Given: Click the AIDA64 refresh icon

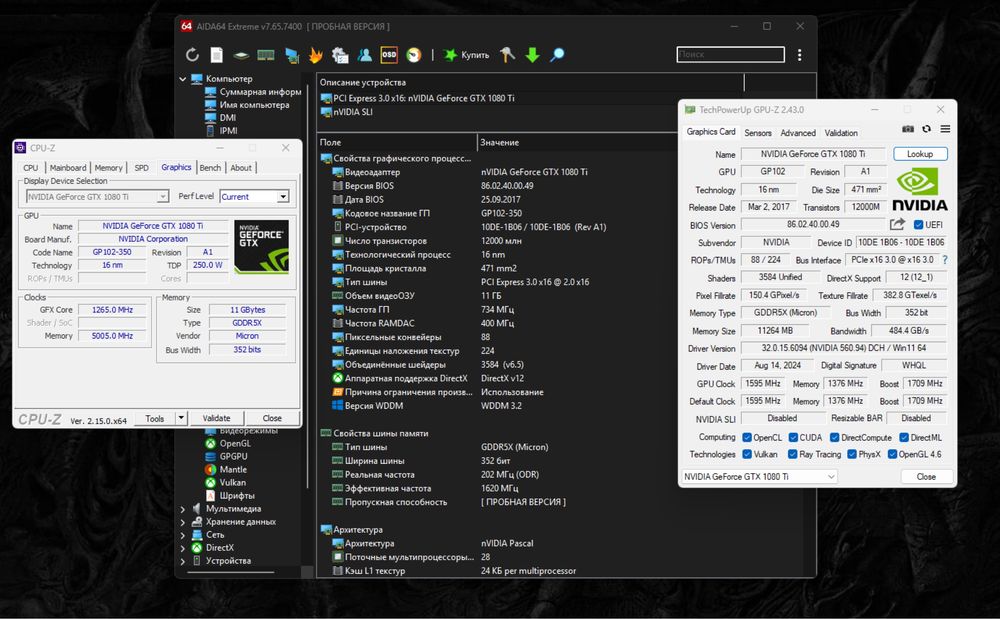Looking at the screenshot, I should [x=193, y=55].
